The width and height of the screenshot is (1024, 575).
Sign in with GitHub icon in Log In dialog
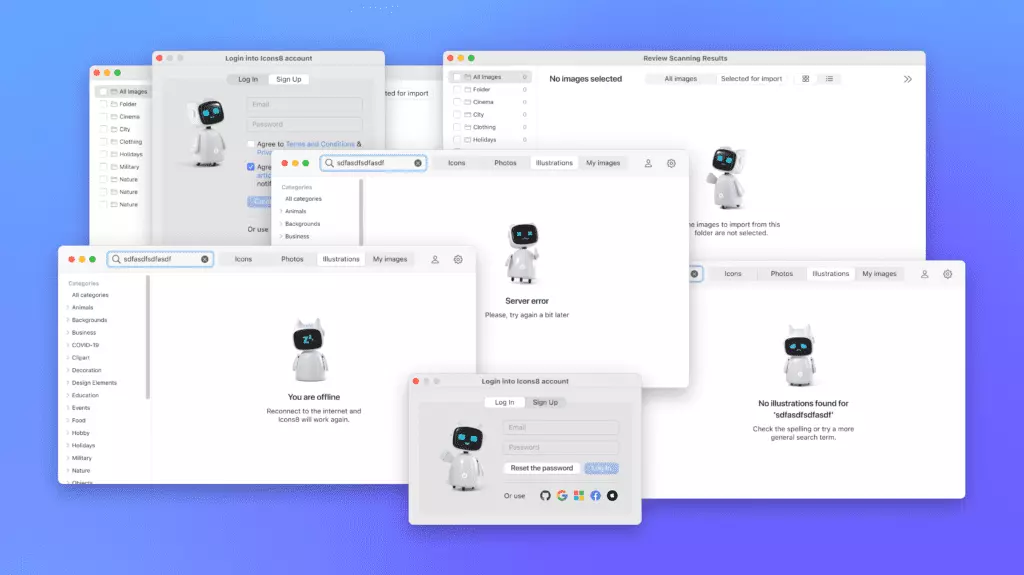545,495
